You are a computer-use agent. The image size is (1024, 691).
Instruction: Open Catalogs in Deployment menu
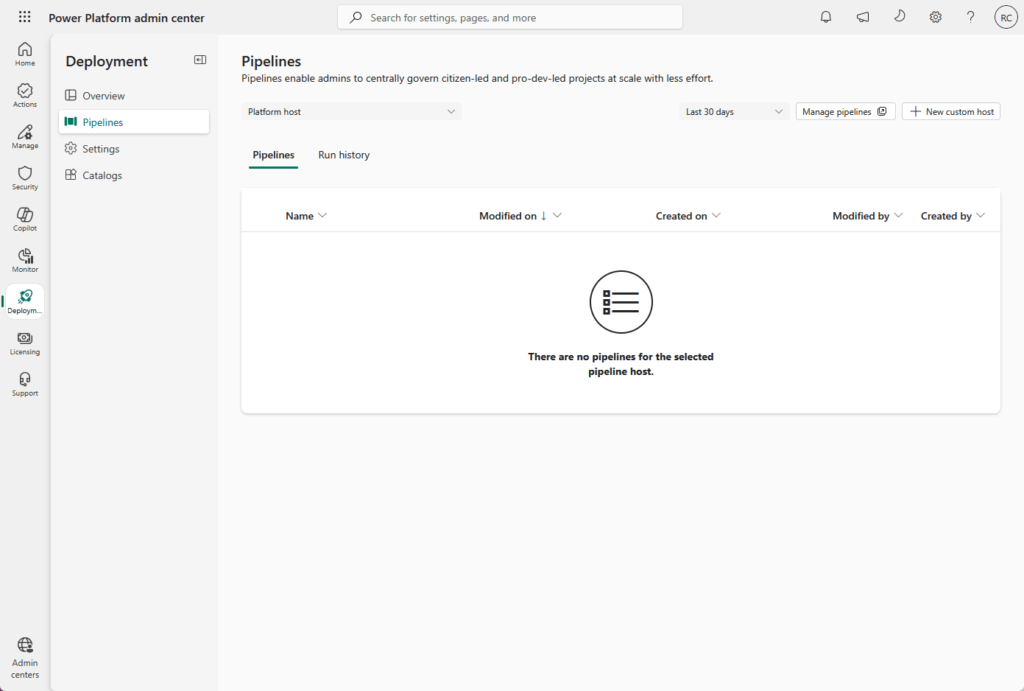pyautogui.click(x=134, y=175)
